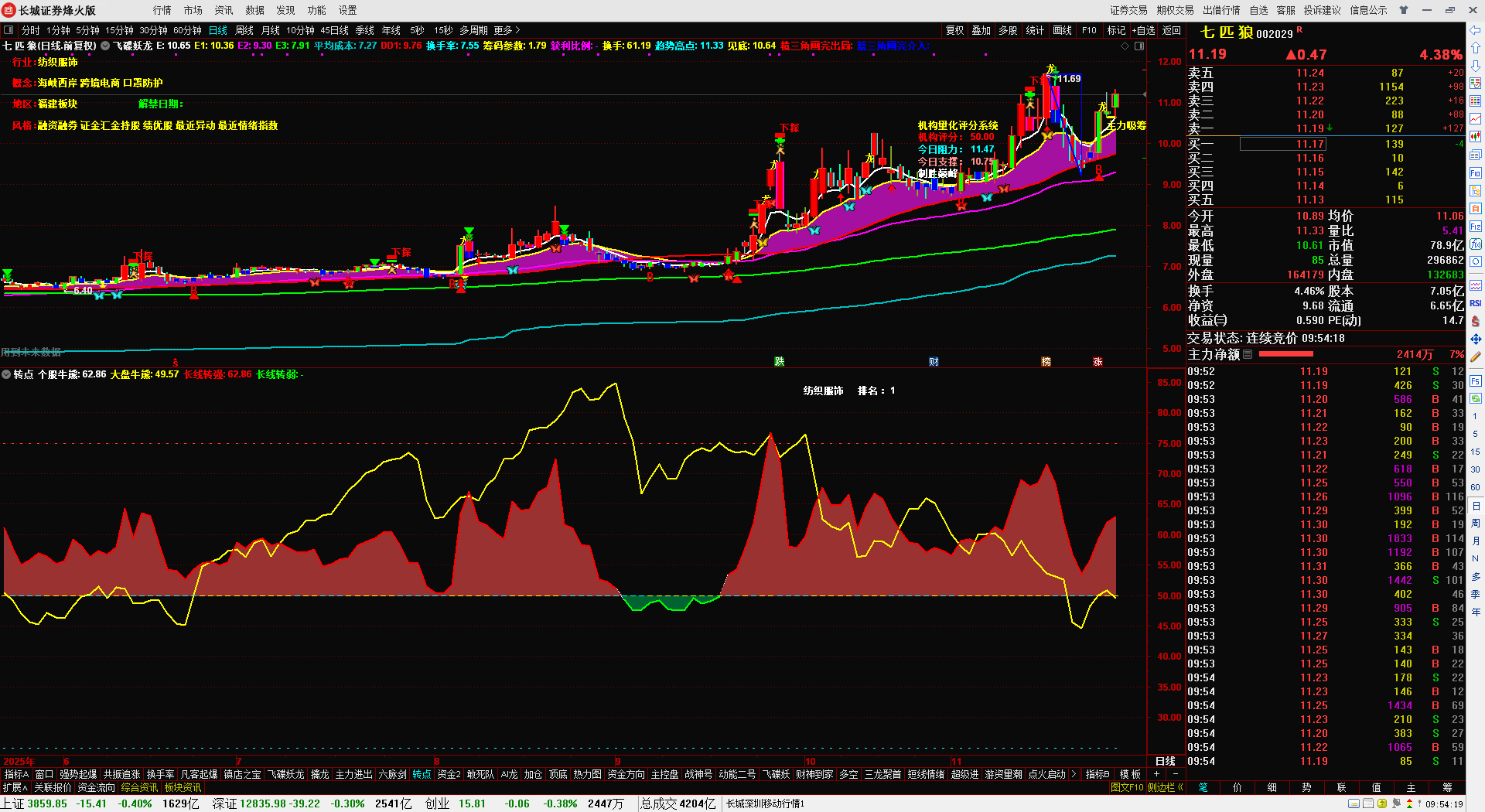Click the wavy lines indicator sidebar icon

(1476, 285)
